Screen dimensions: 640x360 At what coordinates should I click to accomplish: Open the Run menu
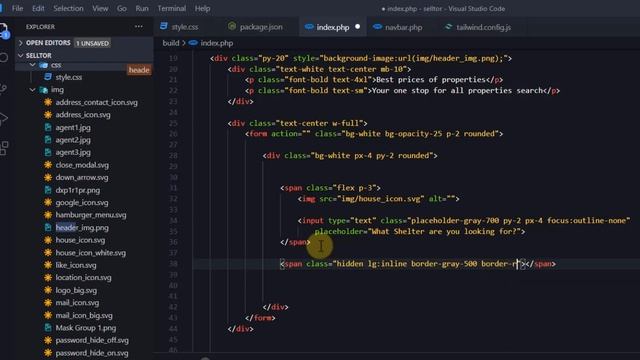pos(142,8)
